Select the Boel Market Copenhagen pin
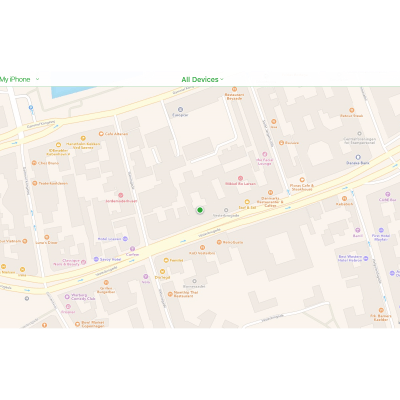Screen dimensions: 400x400 [x=77, y=324]
